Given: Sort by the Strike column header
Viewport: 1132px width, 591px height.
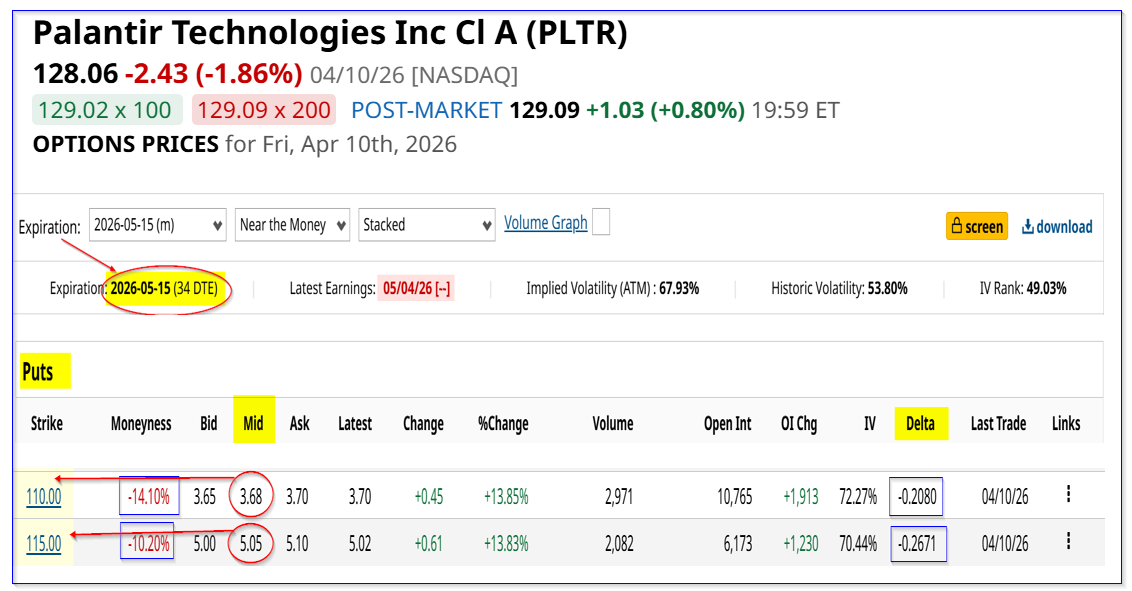Looking at the screenshot, I should (46, 423).
